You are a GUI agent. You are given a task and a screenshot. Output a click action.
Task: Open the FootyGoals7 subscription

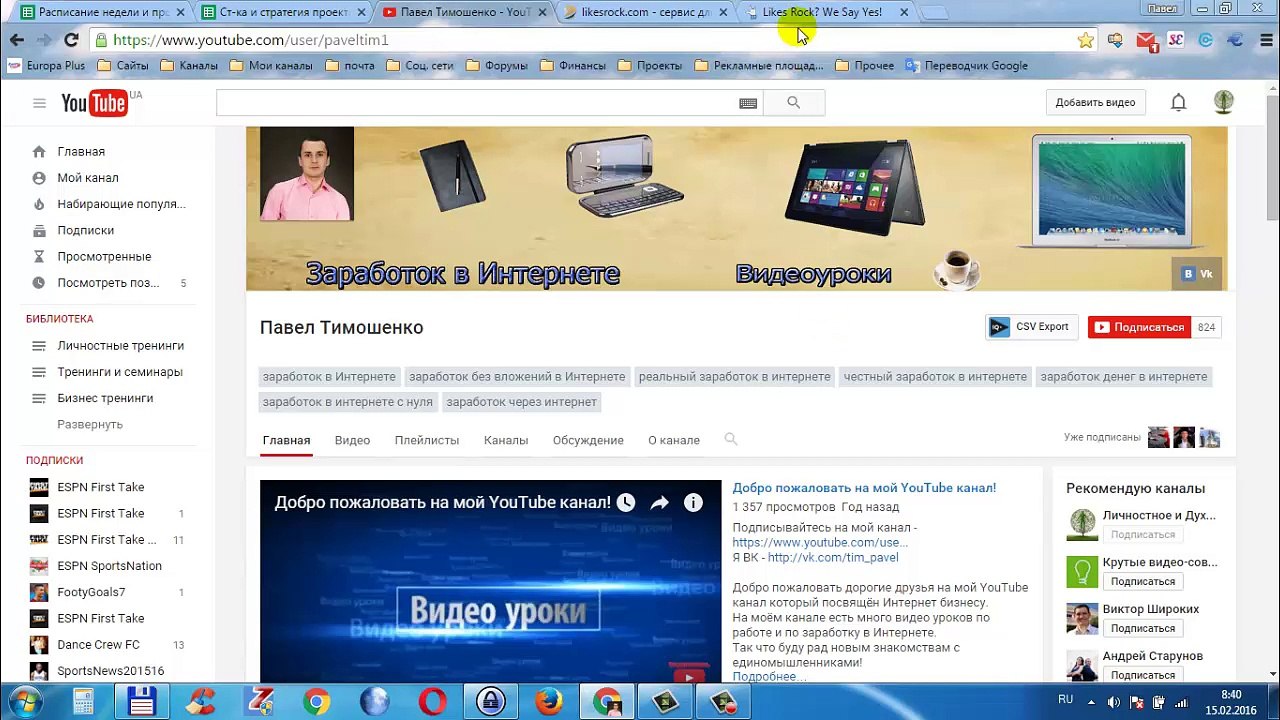(x=91, y=592)
